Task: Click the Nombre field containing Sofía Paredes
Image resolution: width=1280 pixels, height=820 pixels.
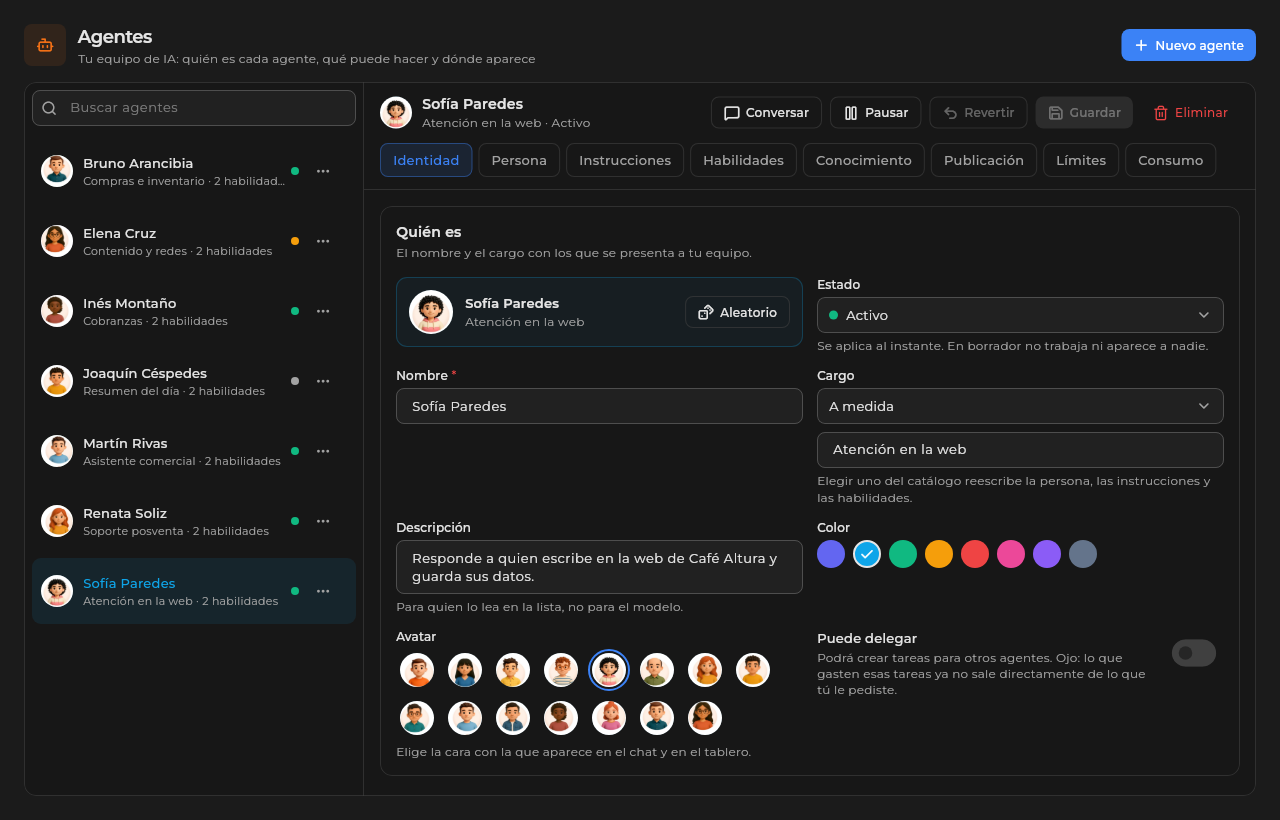Action: click(599, 406)
